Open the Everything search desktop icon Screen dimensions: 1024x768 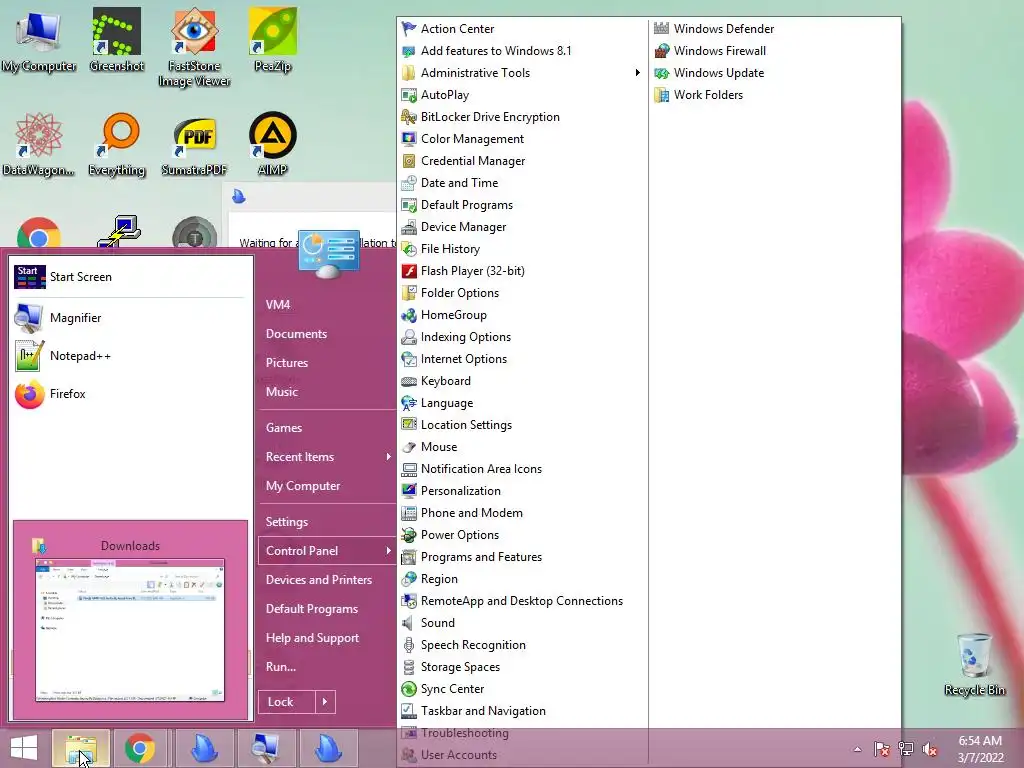[116, 144]
